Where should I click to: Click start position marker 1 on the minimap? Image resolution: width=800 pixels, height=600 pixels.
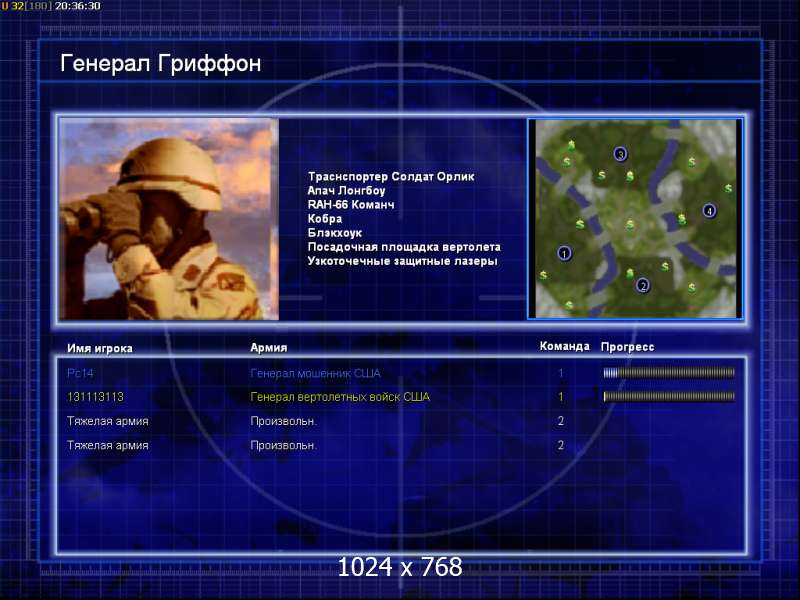(564, 253)
